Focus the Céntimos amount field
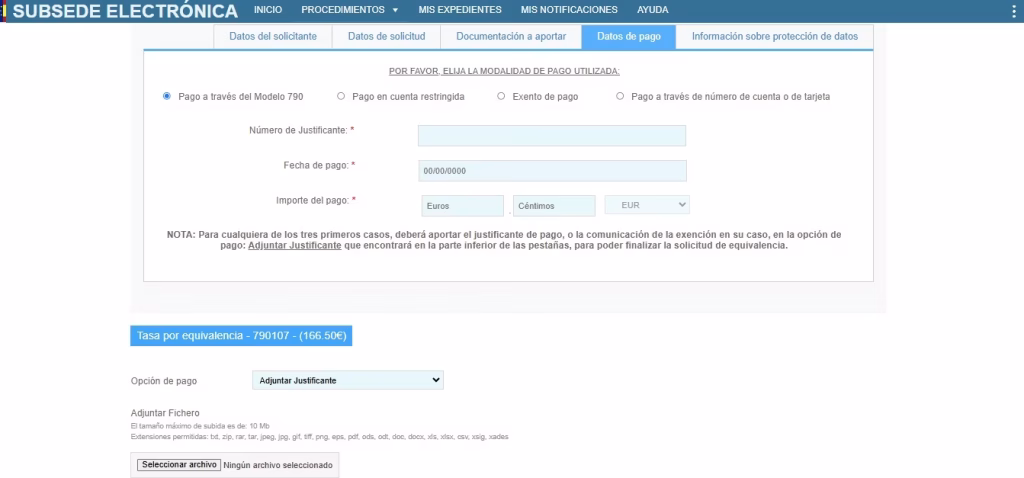Image resolution: width=1024 pixels, height=478 pixels. click(x=554, y=206)
